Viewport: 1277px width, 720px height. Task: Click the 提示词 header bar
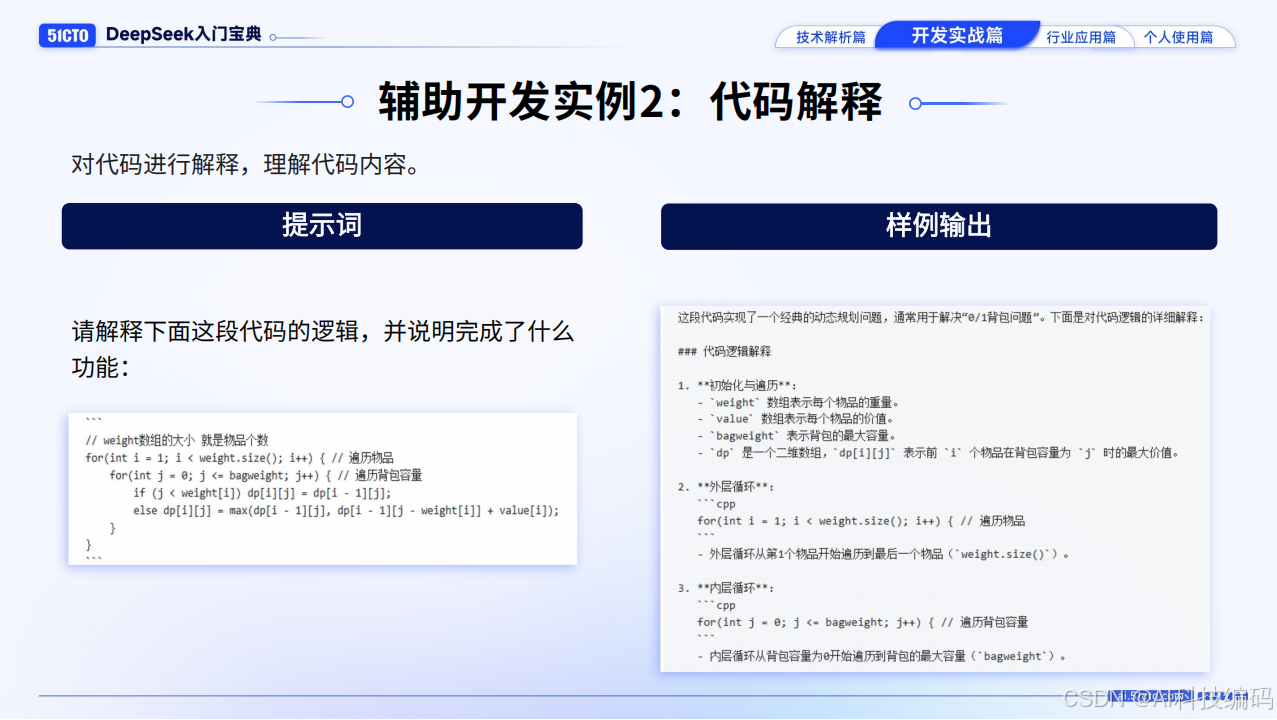coord(322,226)
